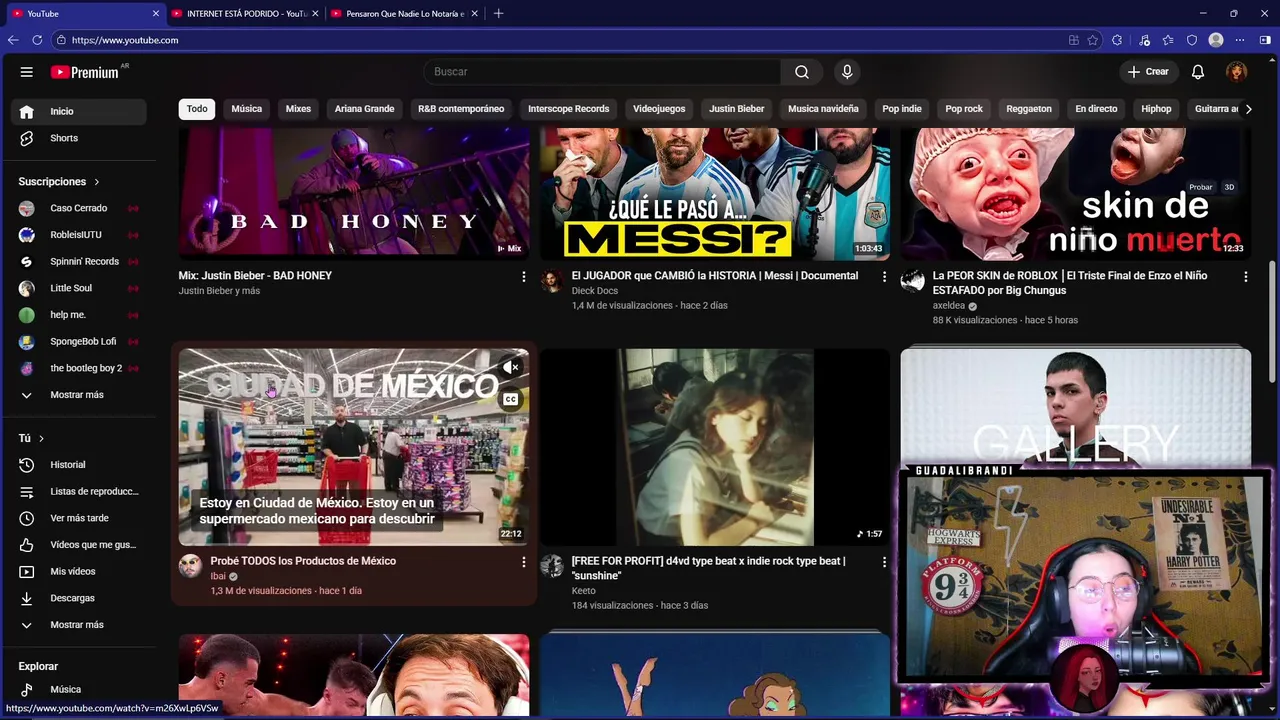Screen dimensions: 1280x720
Task: Select the Reggaeton chip
Action: point(1029,109)
